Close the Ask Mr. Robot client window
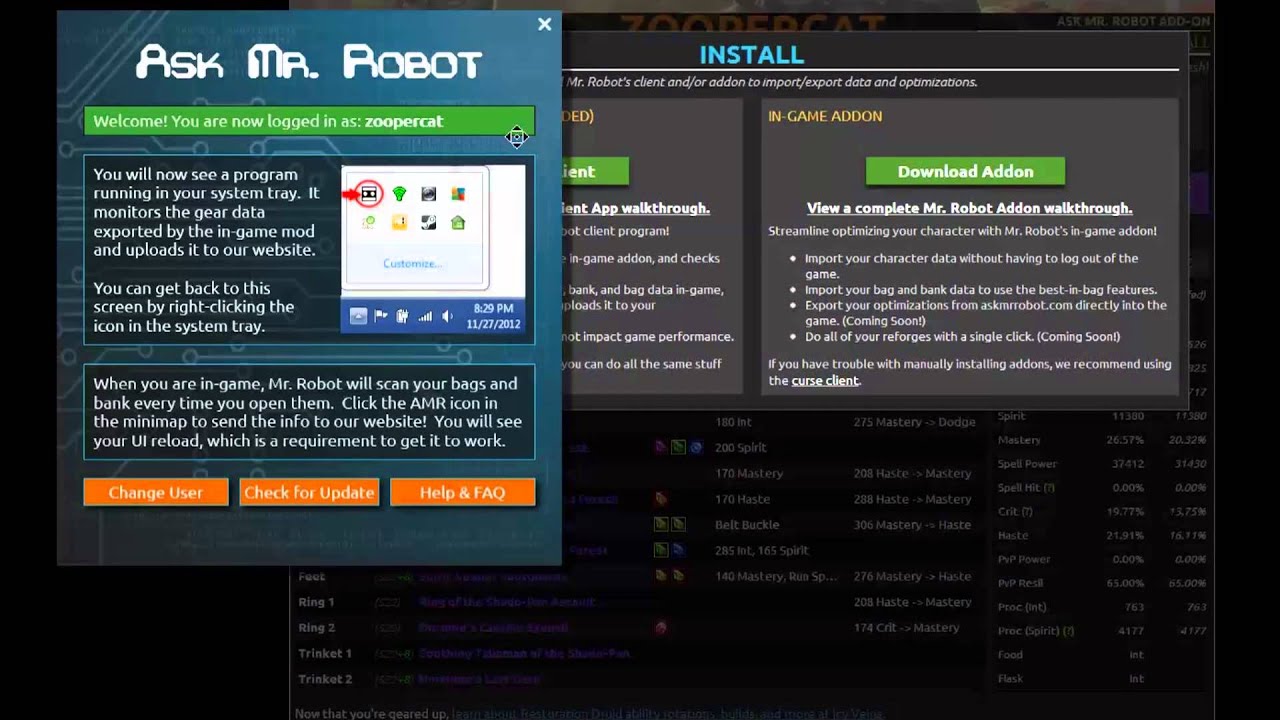Image resolution: width=1280 pixels, height=720 pixels. 544,24
